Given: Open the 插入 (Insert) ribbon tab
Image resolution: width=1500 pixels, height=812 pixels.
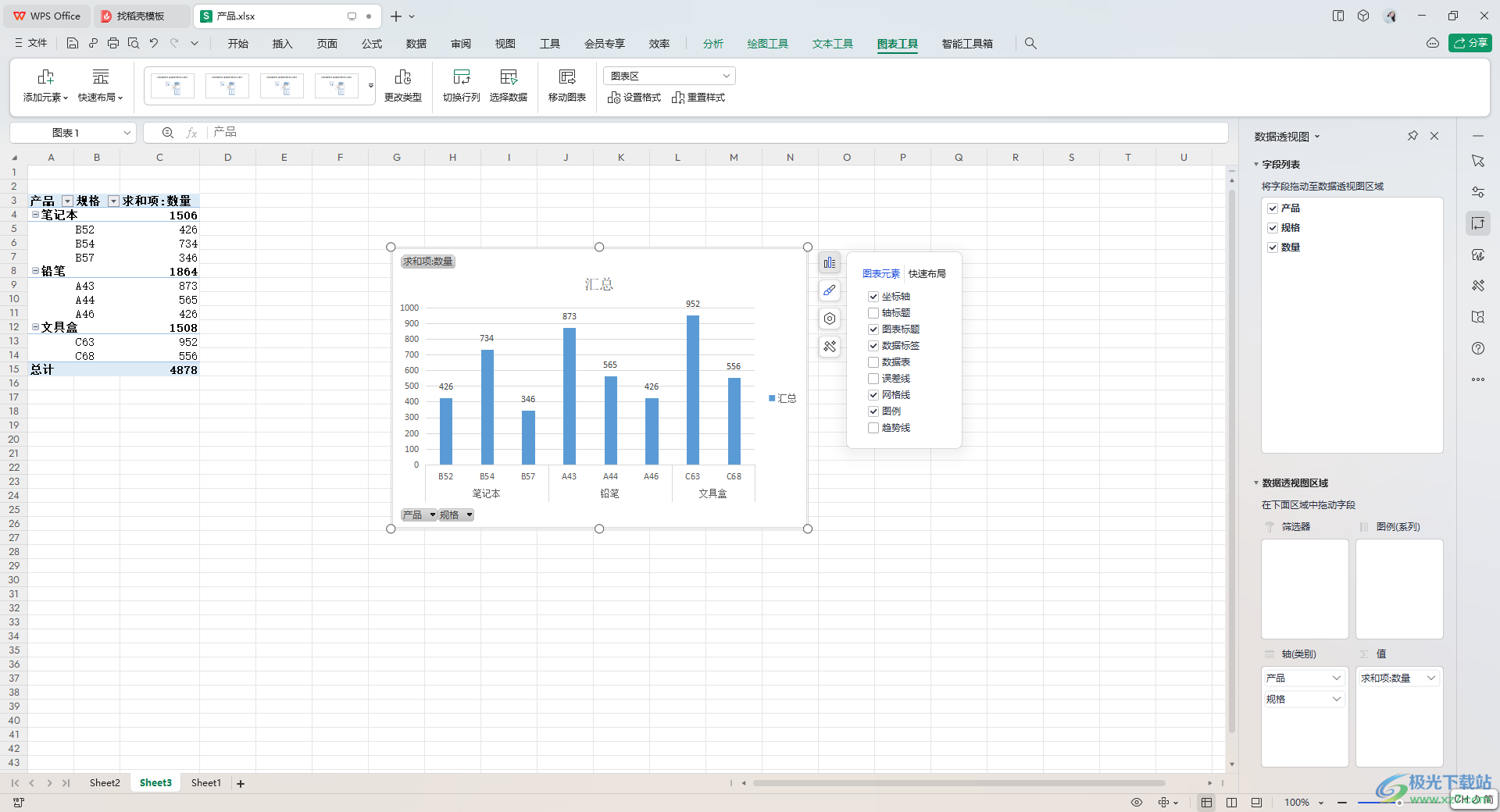Looking at the screenshot, I should pyautogui.click(x=283, y=44).
